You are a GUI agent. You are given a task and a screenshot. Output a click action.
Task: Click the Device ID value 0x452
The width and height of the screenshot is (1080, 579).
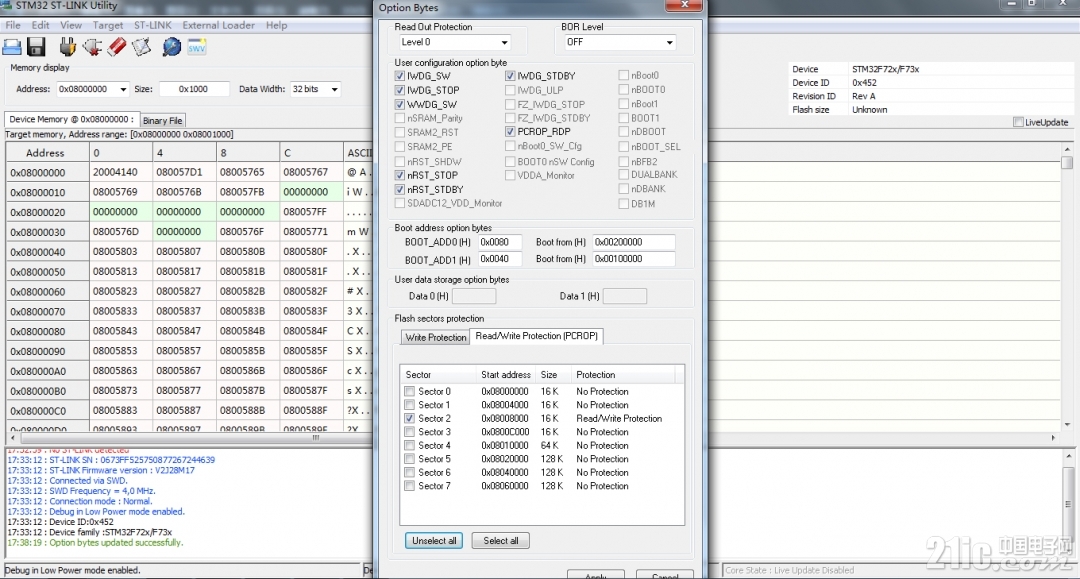864,83
